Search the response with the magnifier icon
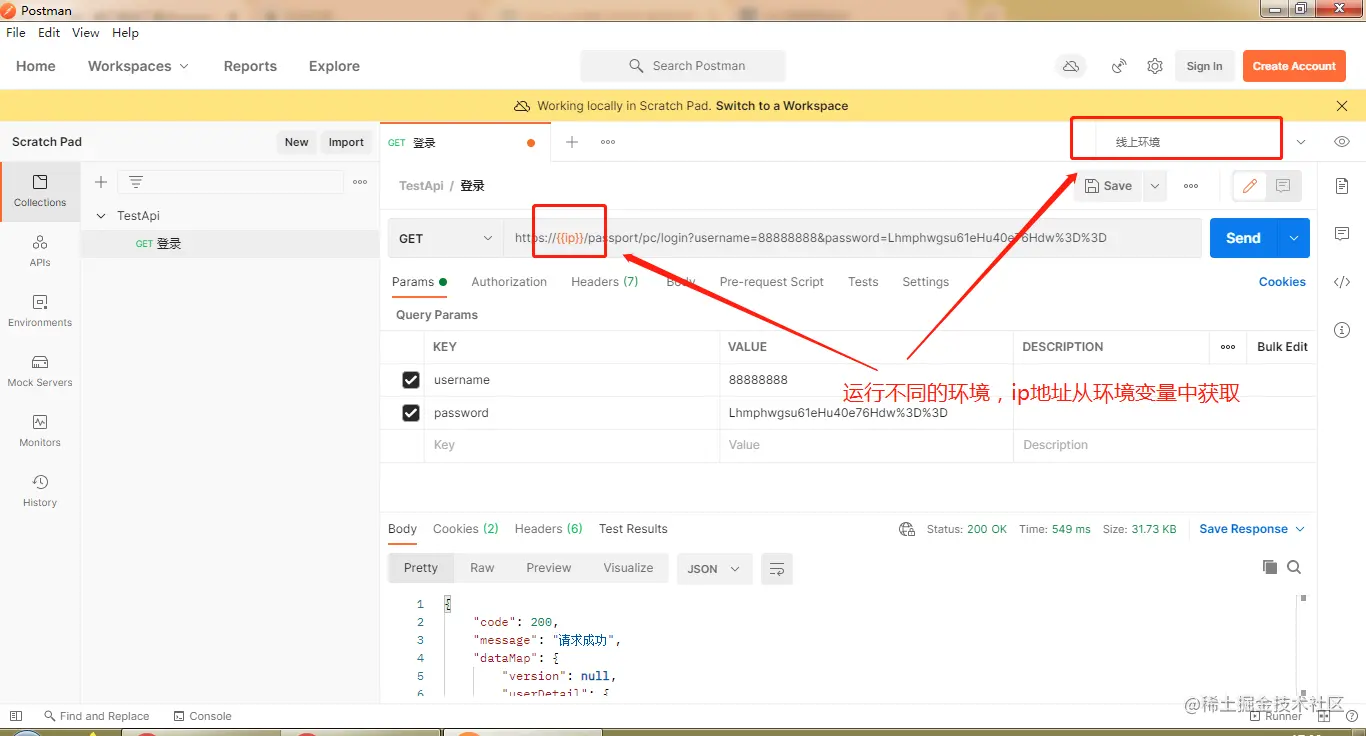Screen dimensions: 1366x736 click(1294, 567)
